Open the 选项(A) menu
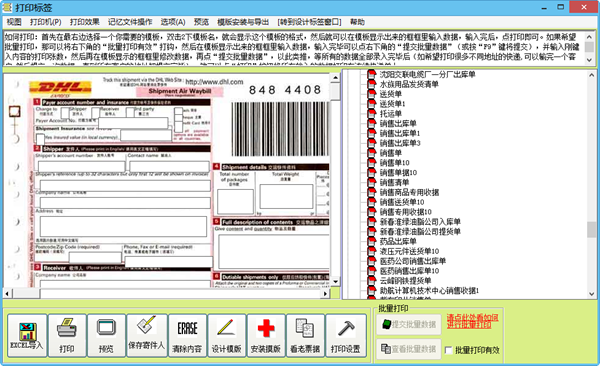This screenshot has width=600, height=366. coord(173,22)
